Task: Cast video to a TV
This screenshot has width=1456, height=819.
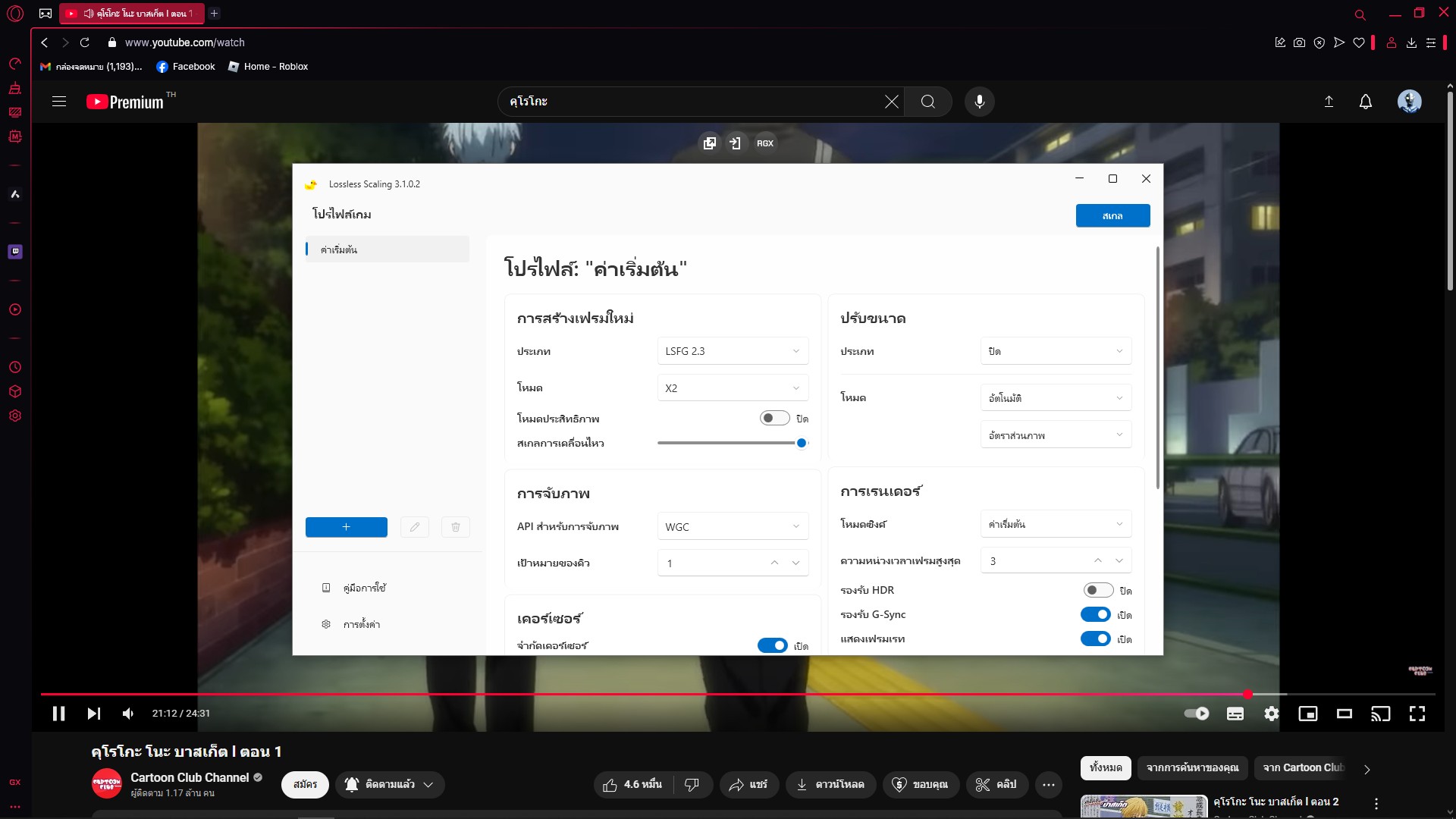Action: [x=1381, y=714]
